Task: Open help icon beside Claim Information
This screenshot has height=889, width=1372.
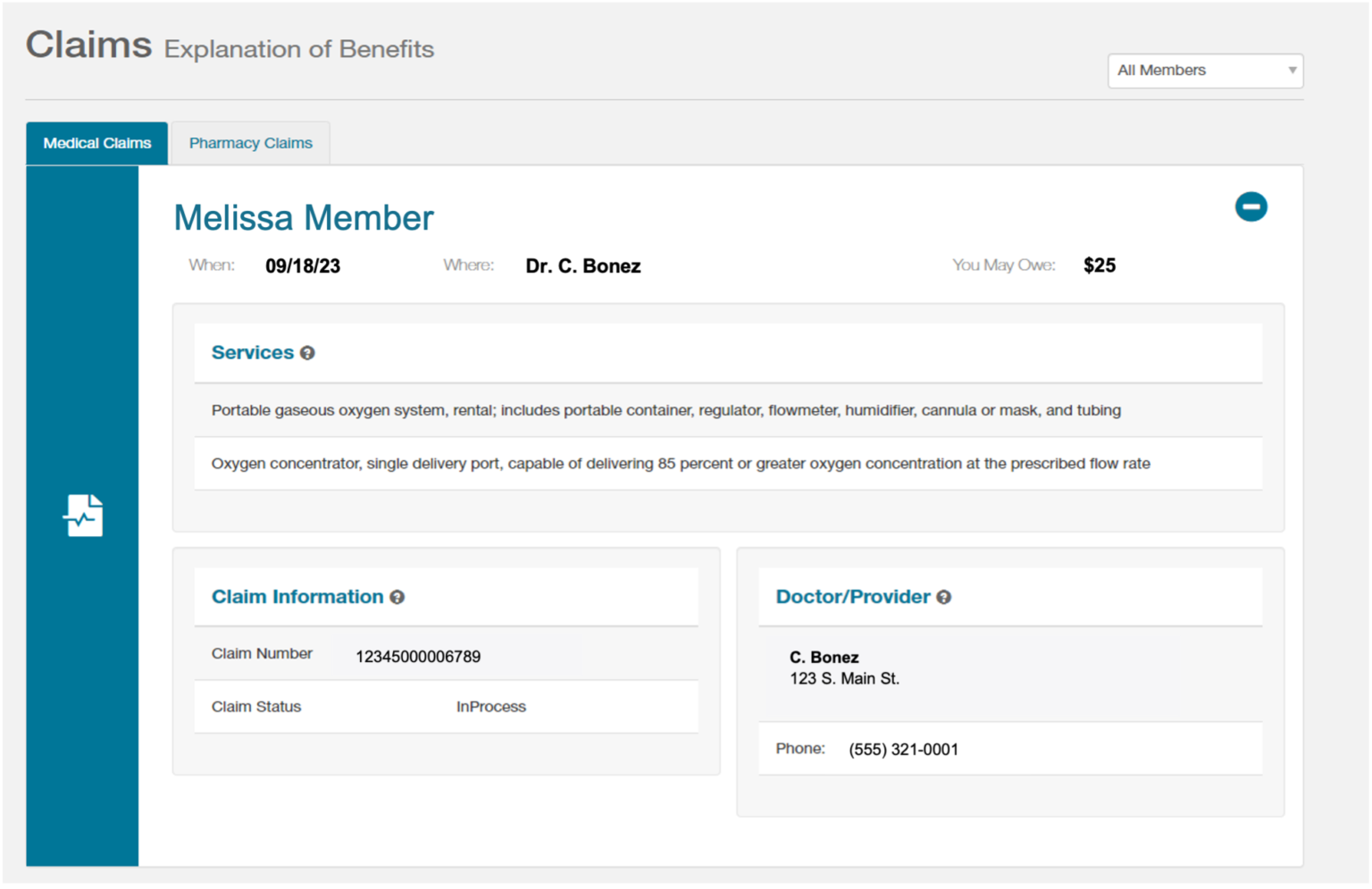Action: (397, 598)
